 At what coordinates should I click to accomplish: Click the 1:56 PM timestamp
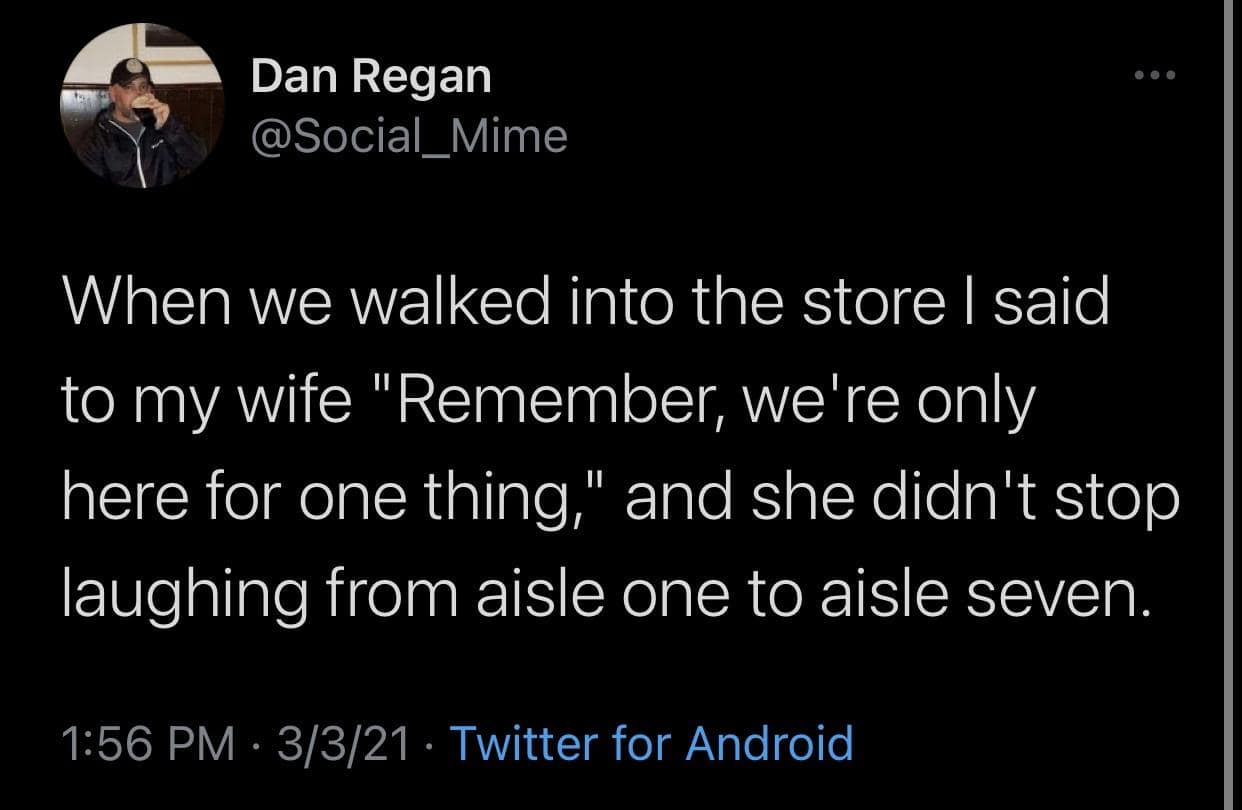(x=147, y=744)
